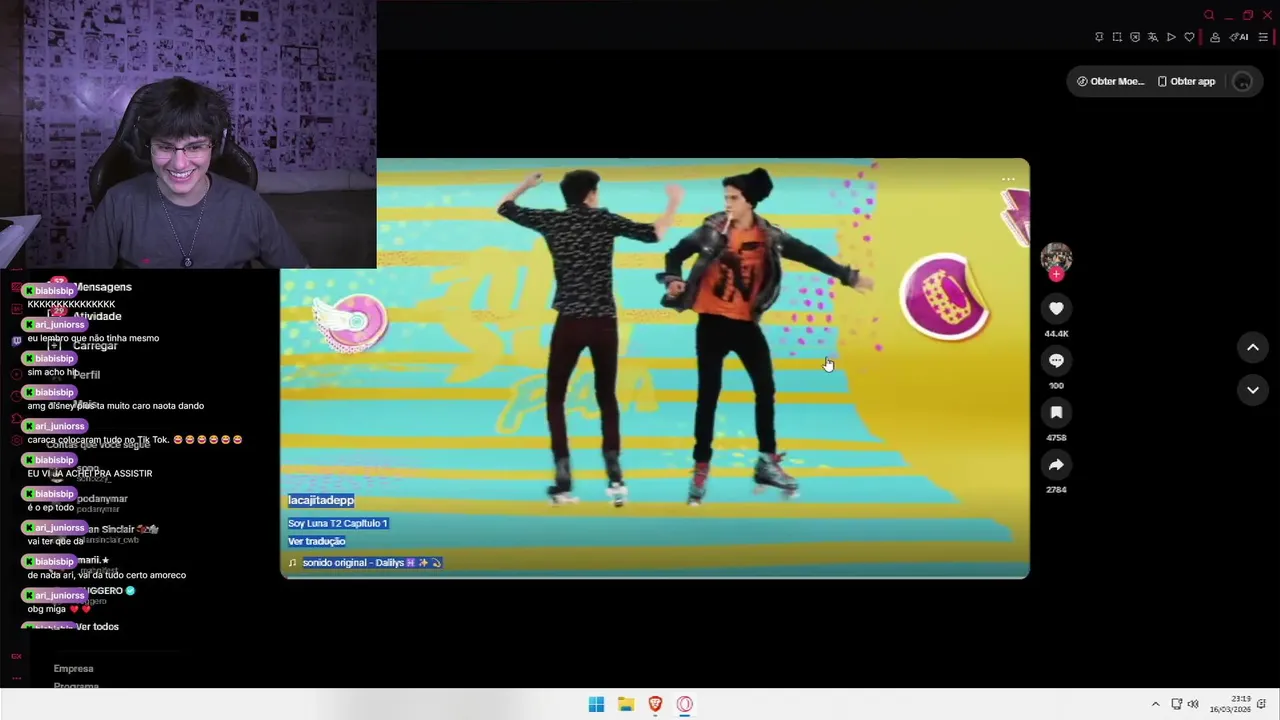Click the 100 comments count

tap(1056, 386)
